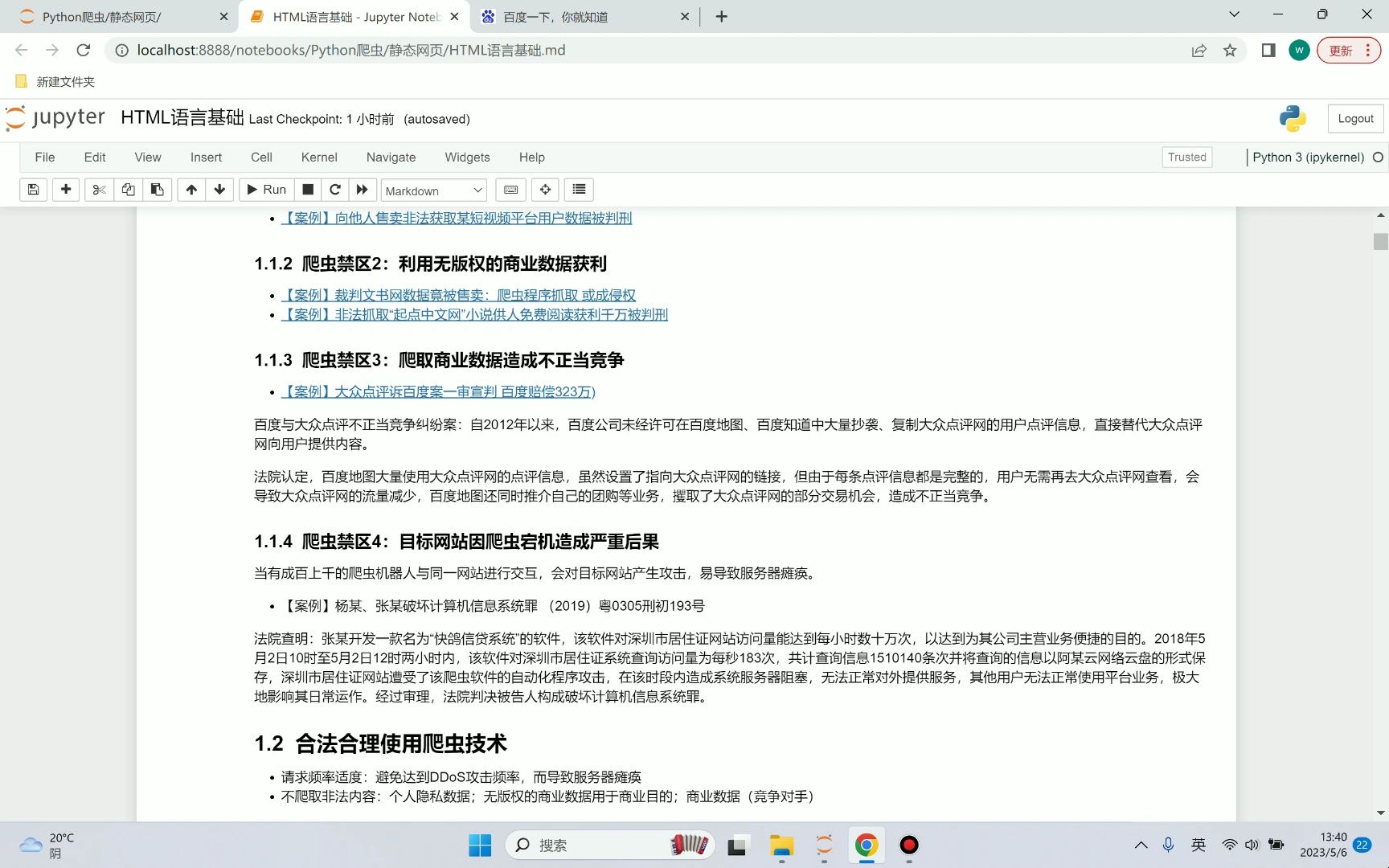Viewport: 1389px width, 868px height.
Task: Open the Help menu
Action: pyautogui.click(x=531, y=158)
